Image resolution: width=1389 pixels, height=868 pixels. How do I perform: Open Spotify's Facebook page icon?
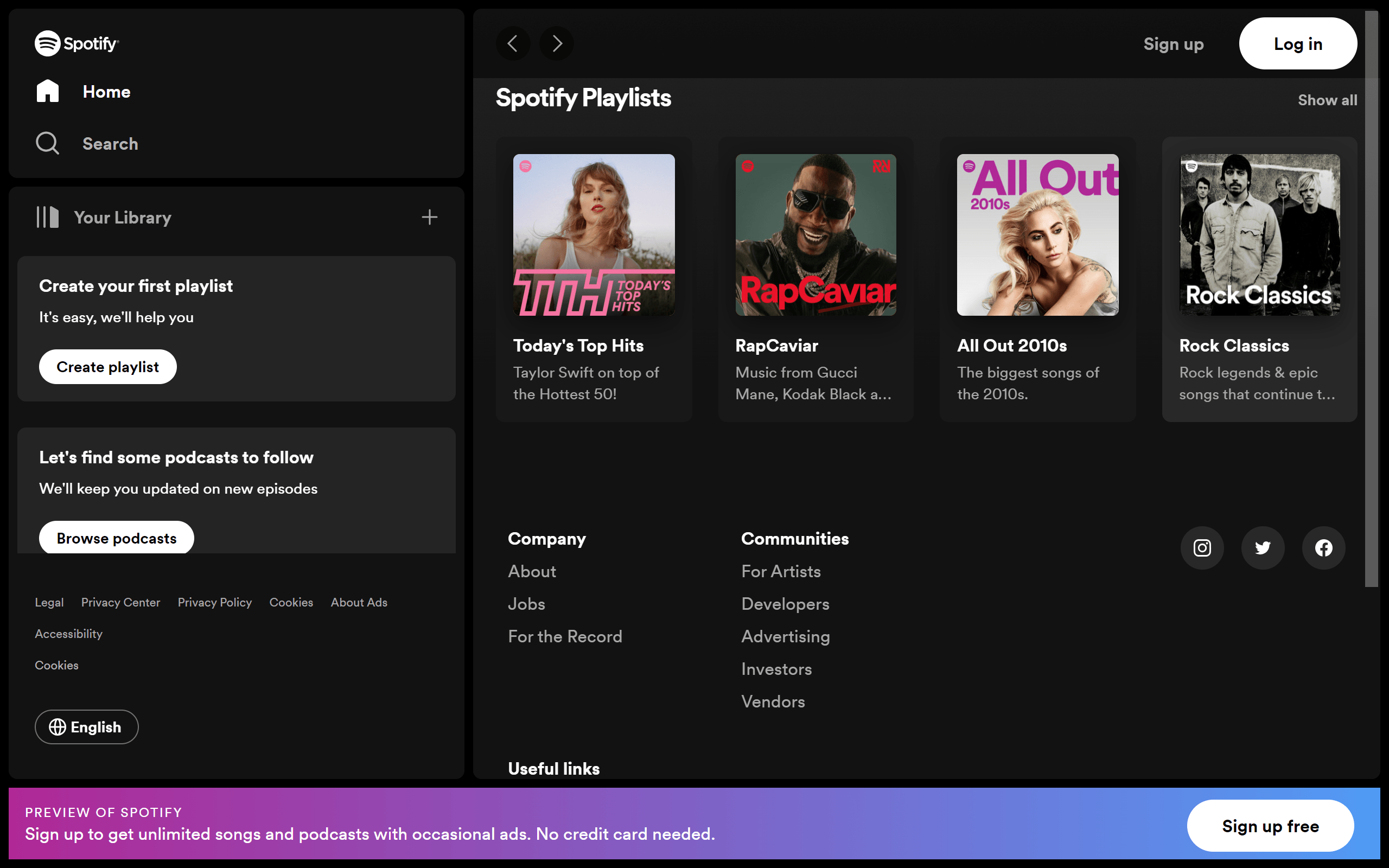[1323, 548]
